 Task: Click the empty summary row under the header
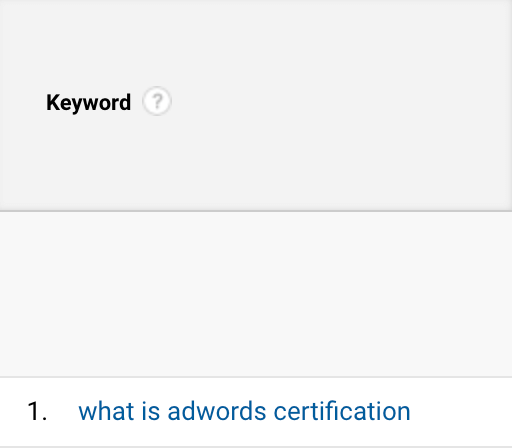(x=256, y=294)
